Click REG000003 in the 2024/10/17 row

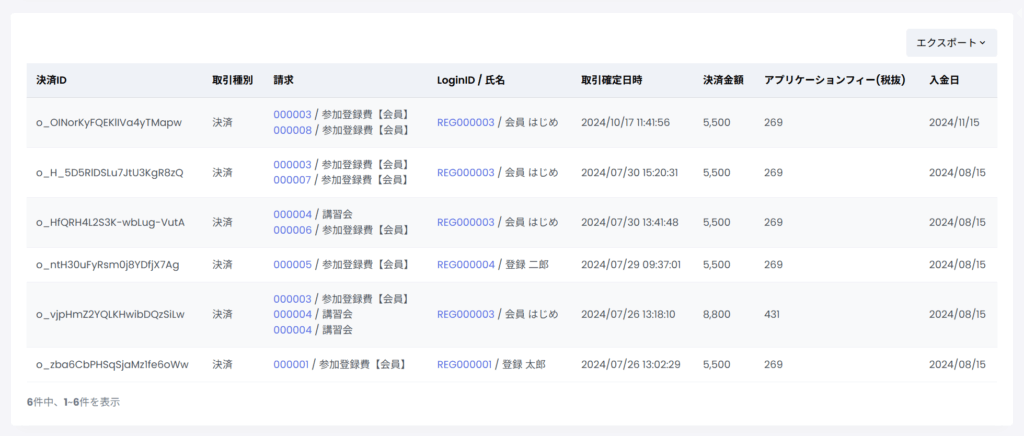(465, 122)
